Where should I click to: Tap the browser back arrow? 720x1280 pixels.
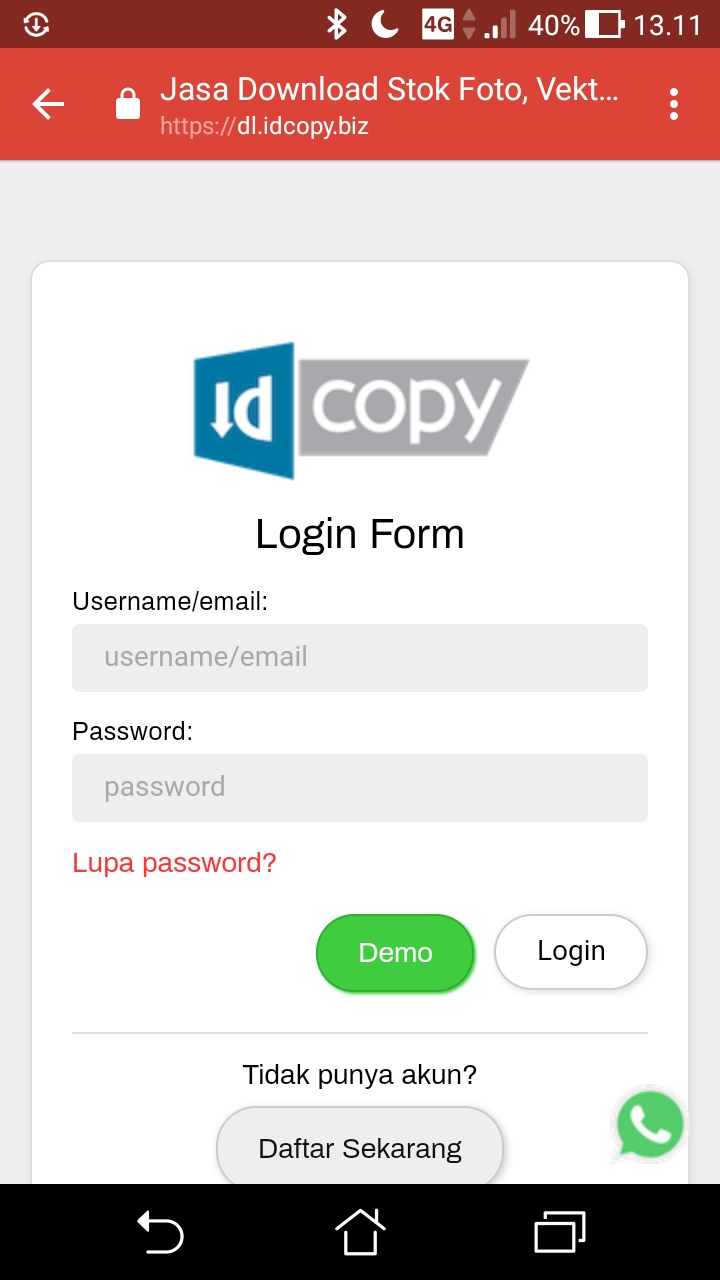(x=48, y=104)
